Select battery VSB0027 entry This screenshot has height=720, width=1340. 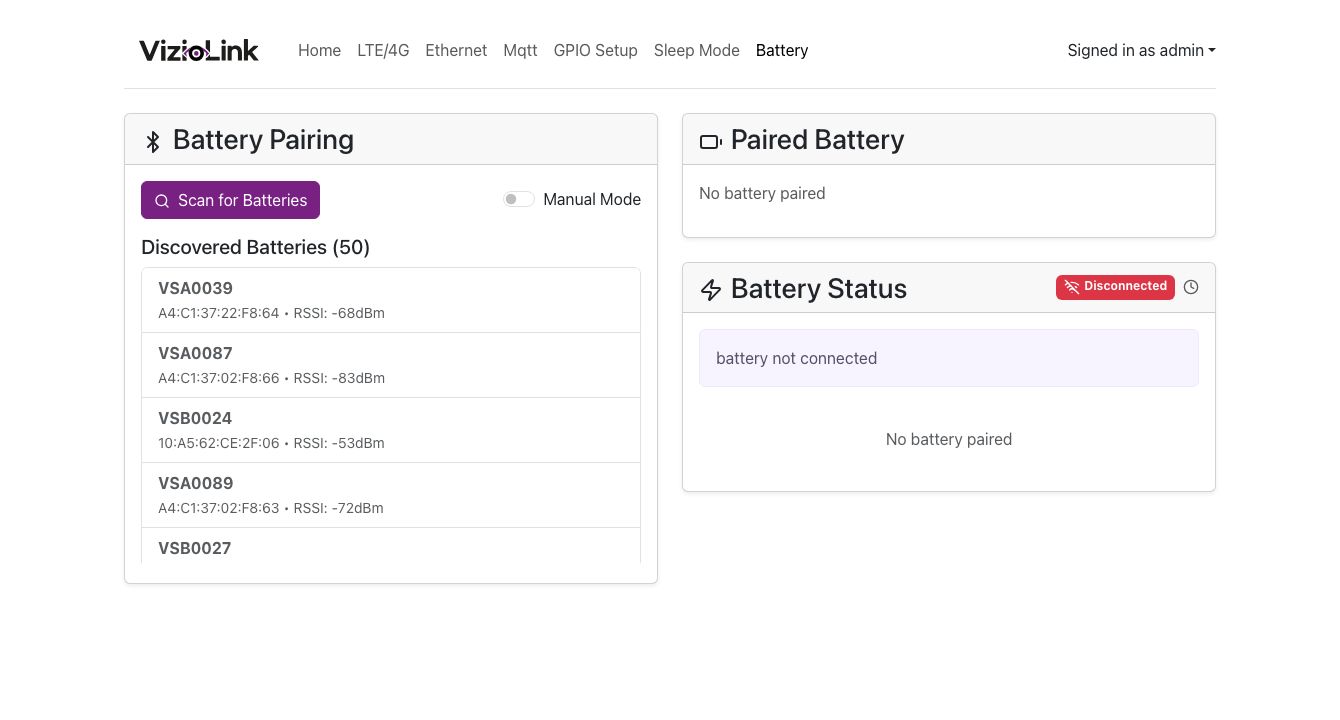tap(391, 546)
